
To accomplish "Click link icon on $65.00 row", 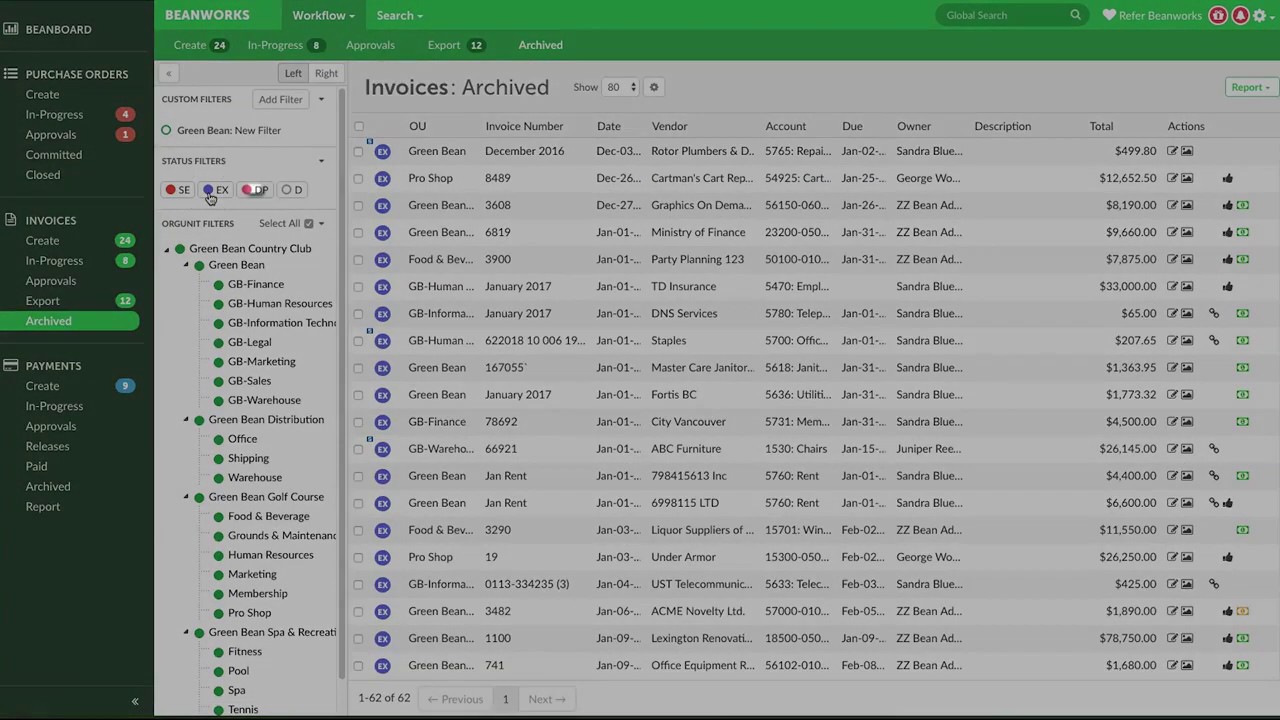I will tap(1214, 313).
